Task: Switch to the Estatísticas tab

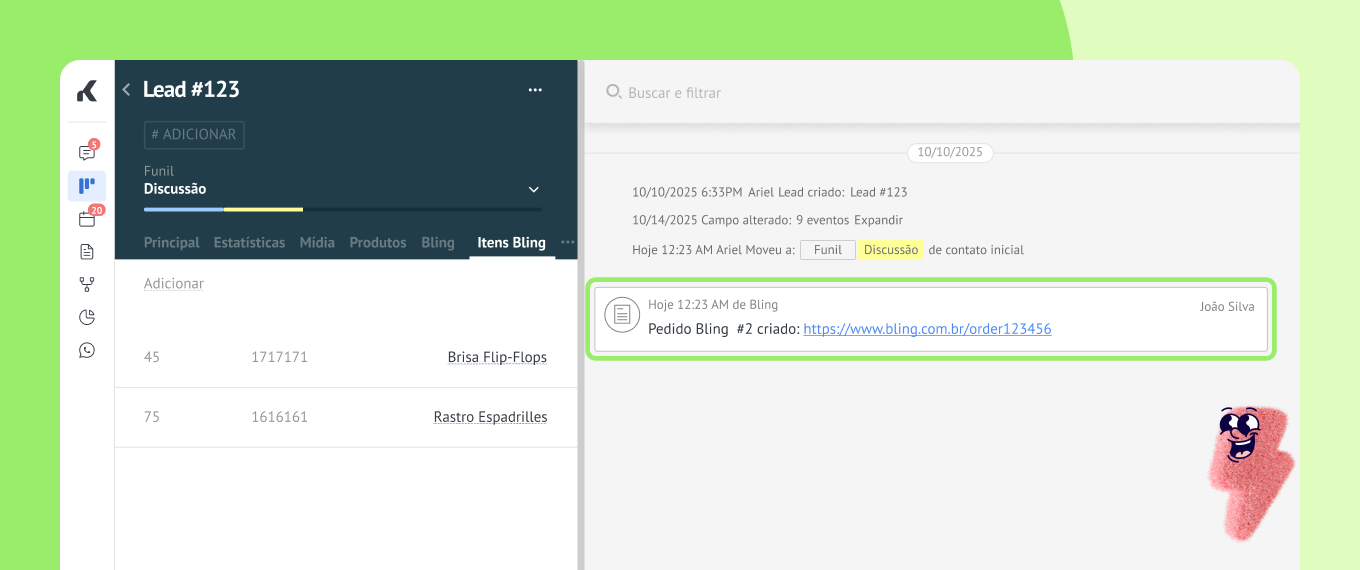Action: pos(249,243)
